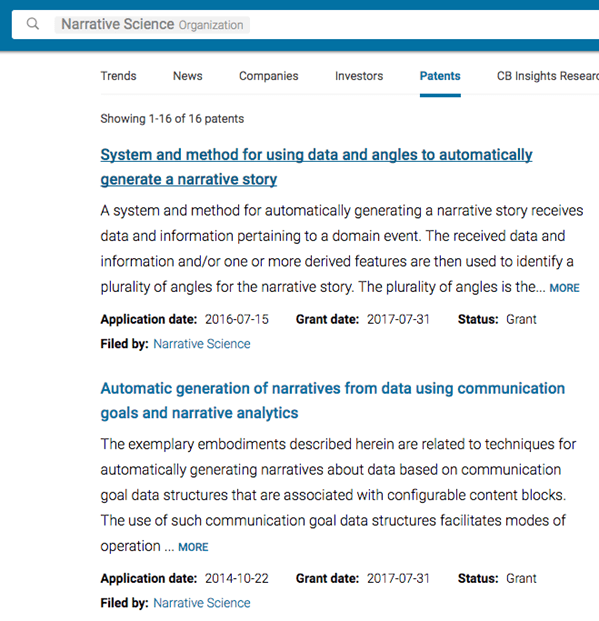599x621 pixels.
Task: Expand the first patent abstract with MORE
Action: point(564,288)
